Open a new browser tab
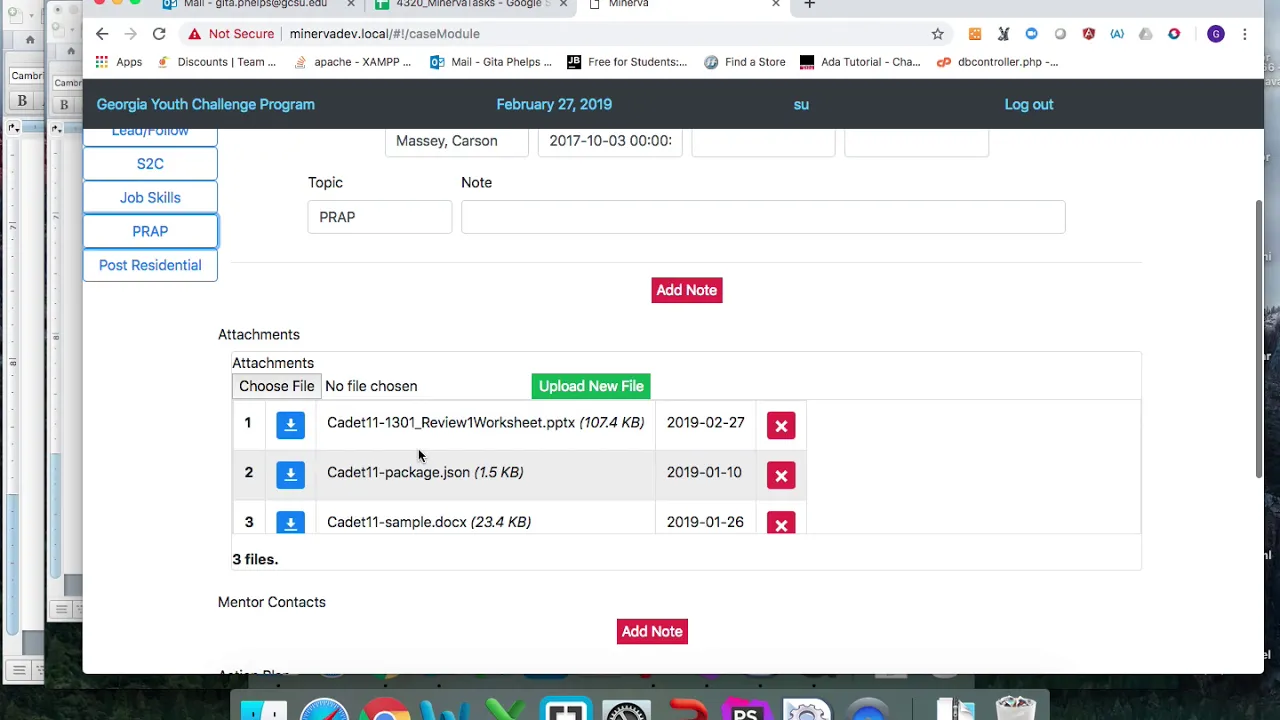Screen dimensions: 1280x720 tap(809, 5)
